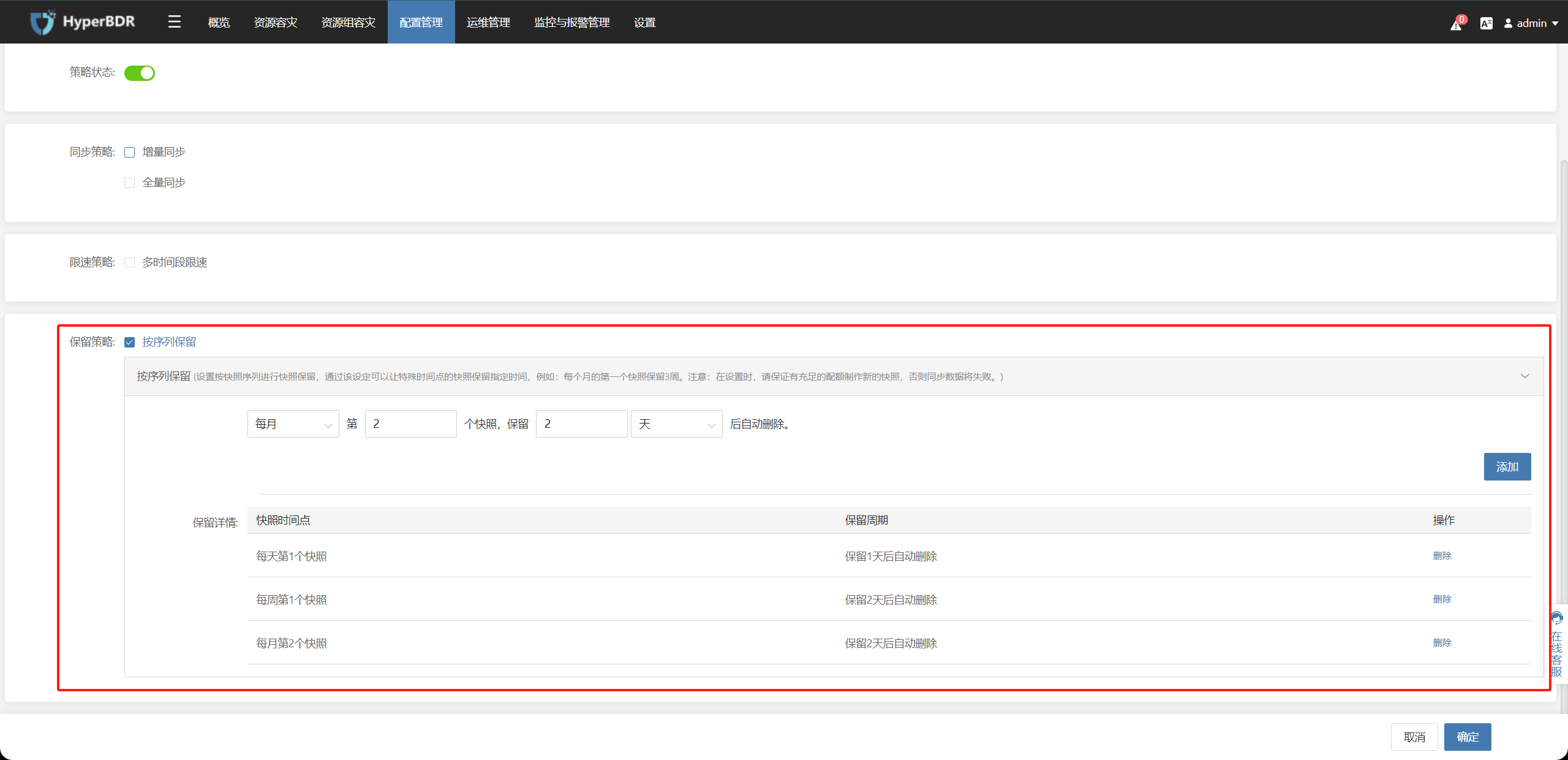The height and width of the screenshot is (760, 1568).
Task: Click the HyperBDR shield logo
Action: [43, 22]
